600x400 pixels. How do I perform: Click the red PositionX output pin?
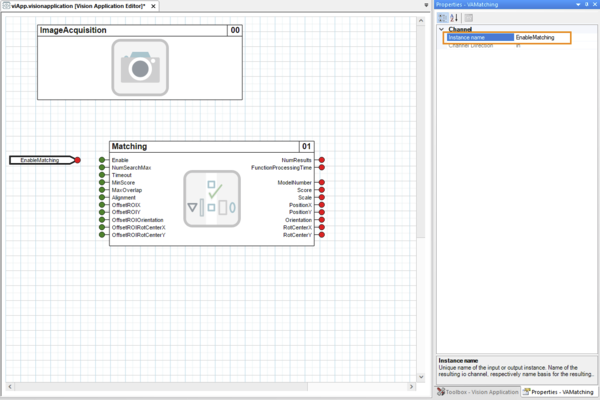point(322,205)
